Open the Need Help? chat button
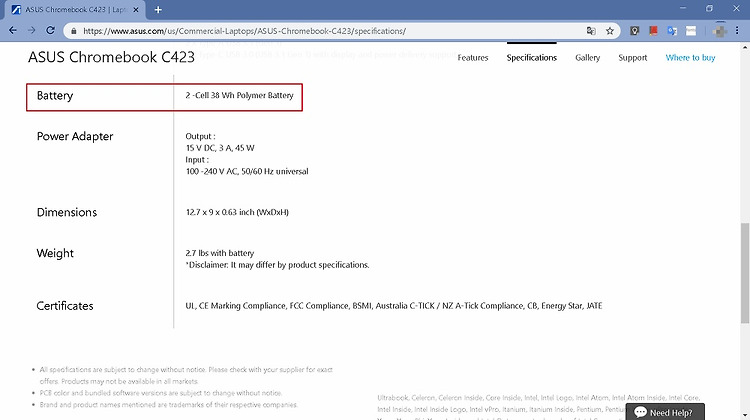Screen dimensions: 750x420 tap(665, 412)
